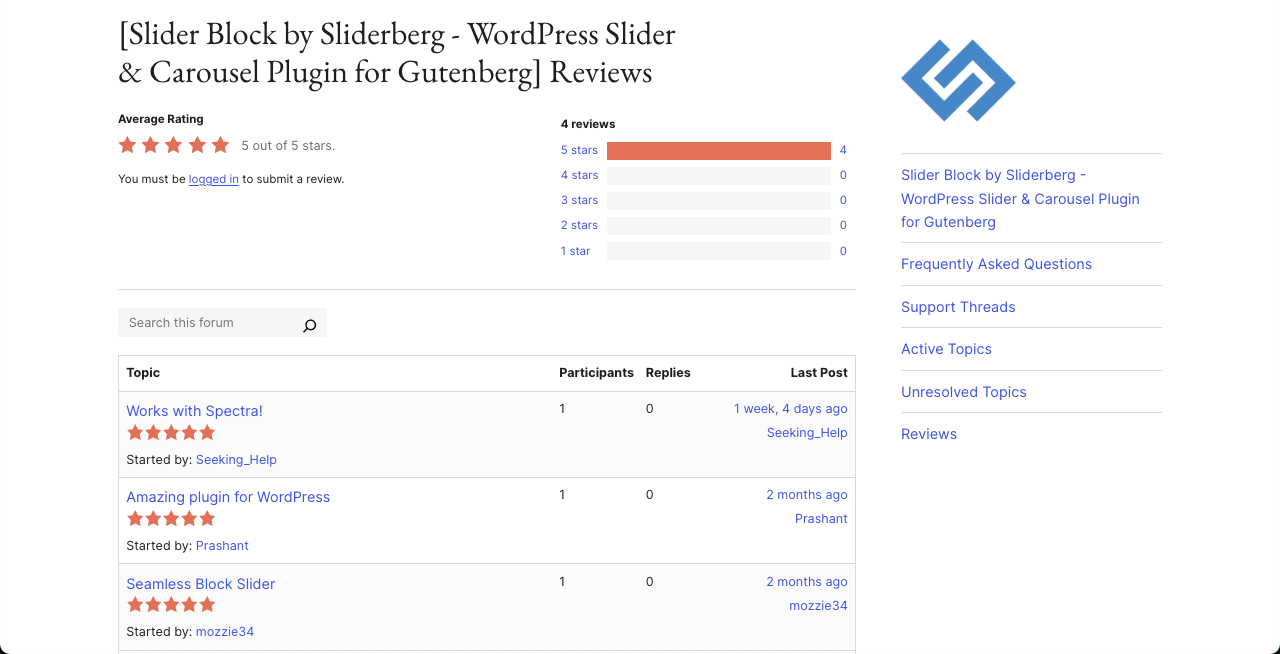The width and height of the screenshot is (1280, 654).
Task: Open the Seamless Block Slider topic
Action: [x=200, y=583]
